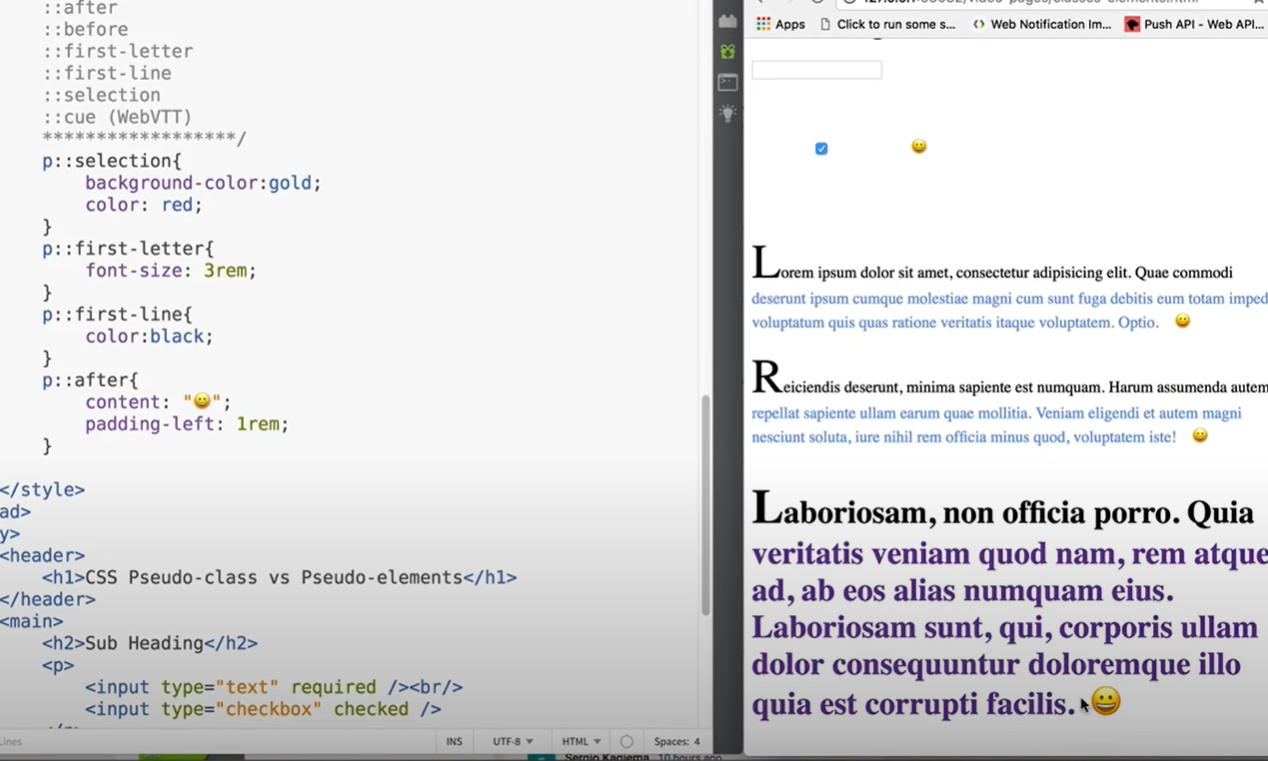Click the 'p::selection{' line in the editor
The image size is (1268, 761).
coord(112,161)
